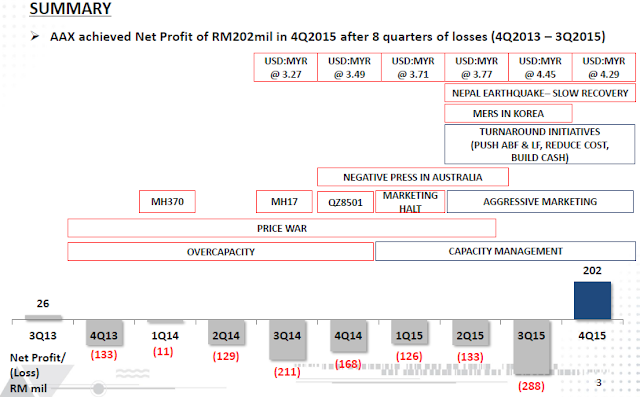Click the slide page number 3

(599, 383)
